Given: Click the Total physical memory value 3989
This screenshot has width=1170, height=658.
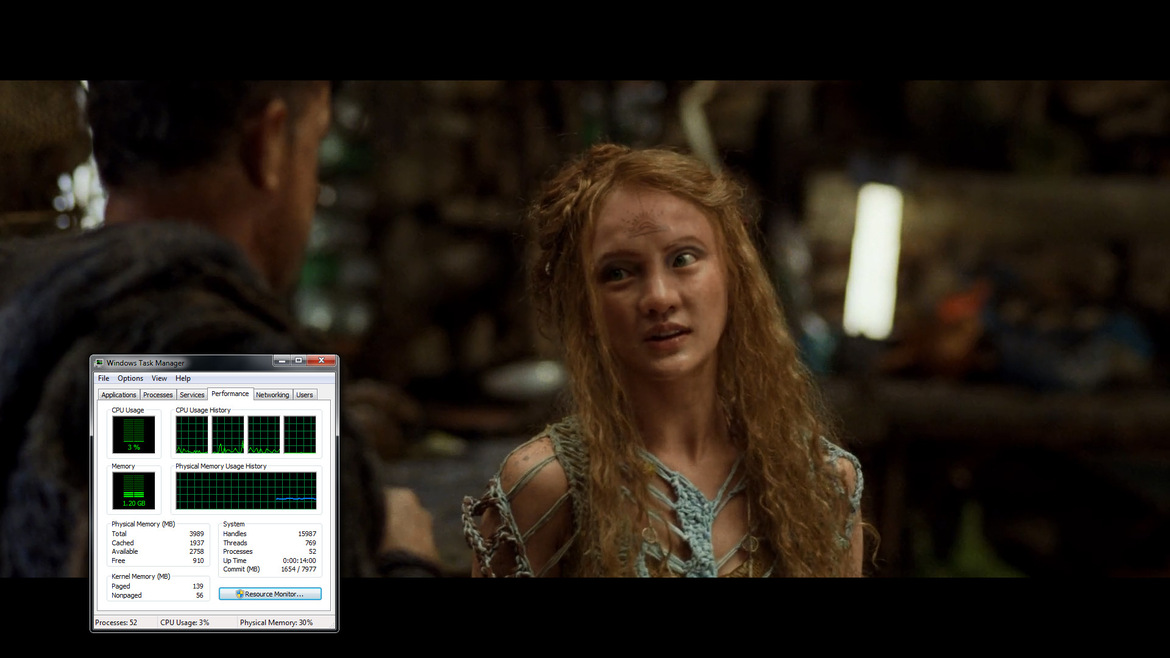Looking at the screenshot, I should click(x=196, y=534).
